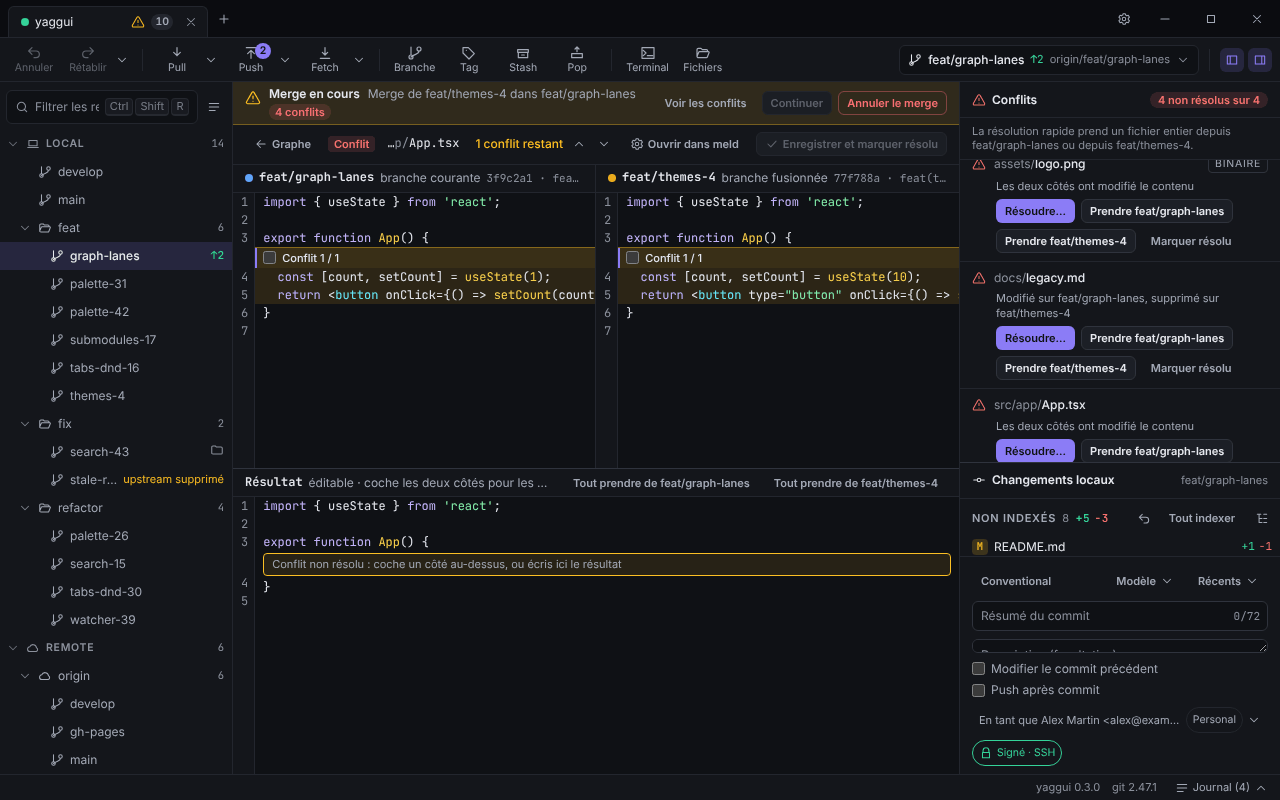The height and width of the screenshot is (800, 1280).
Task: Click the Rétablir redo icon
Action: pyautogui.click(x=88, y=53)
